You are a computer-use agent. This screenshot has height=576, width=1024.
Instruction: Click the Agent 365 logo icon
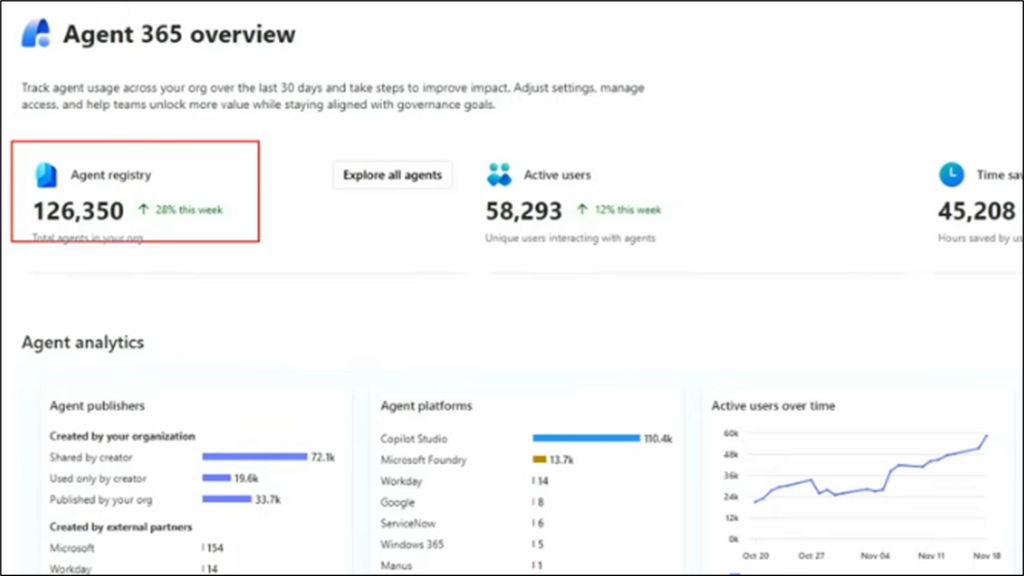36,34
